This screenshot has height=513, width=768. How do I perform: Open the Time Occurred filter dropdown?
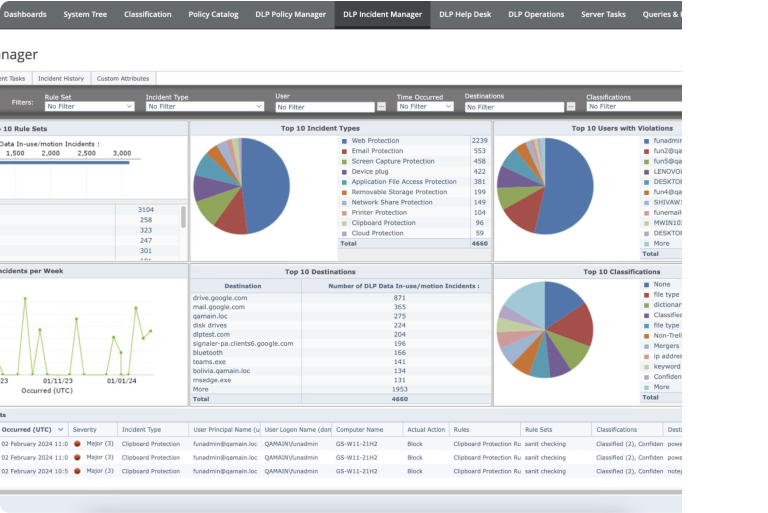coord(425,106)
